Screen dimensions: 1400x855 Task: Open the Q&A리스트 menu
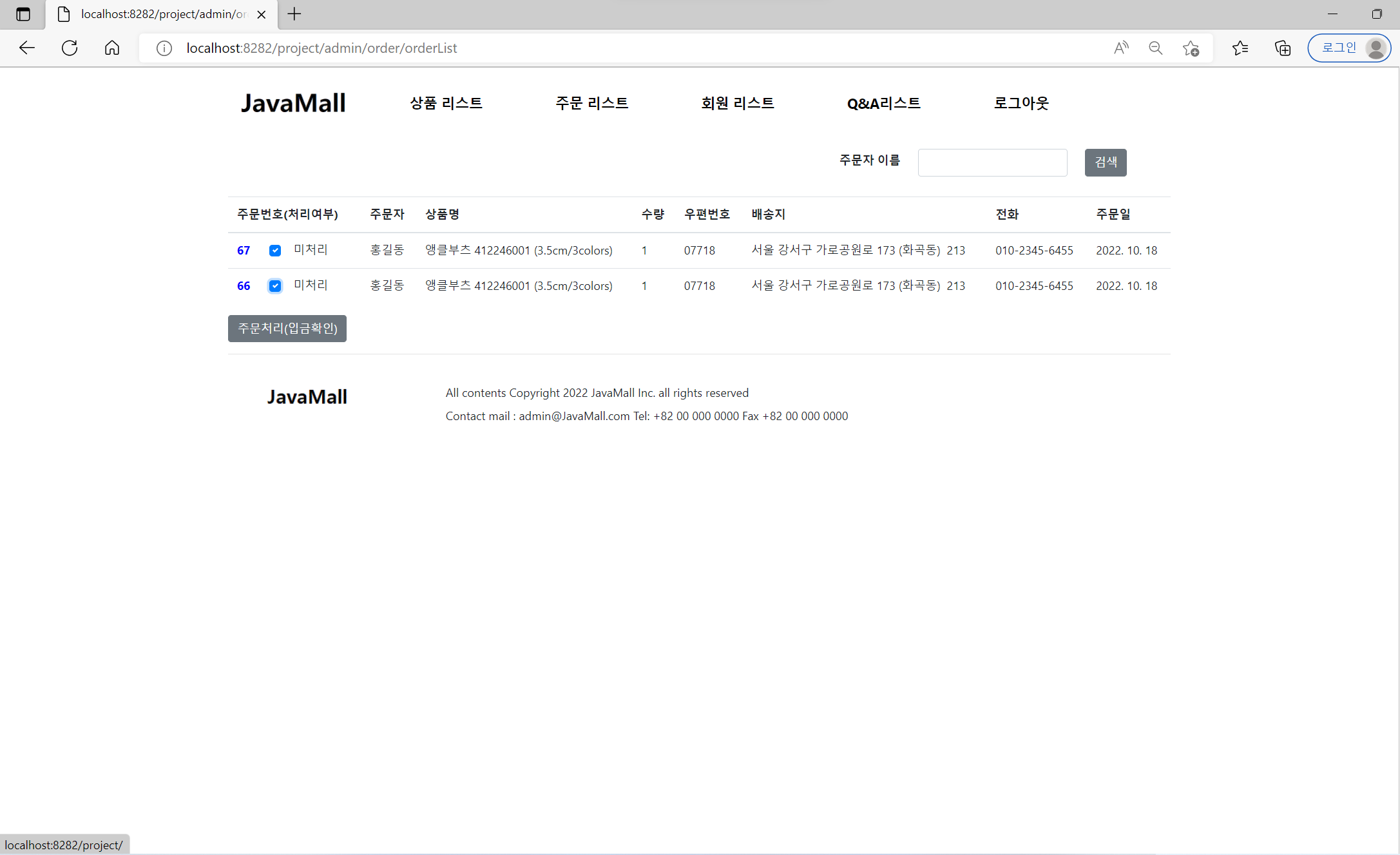[x=884, y=103]
